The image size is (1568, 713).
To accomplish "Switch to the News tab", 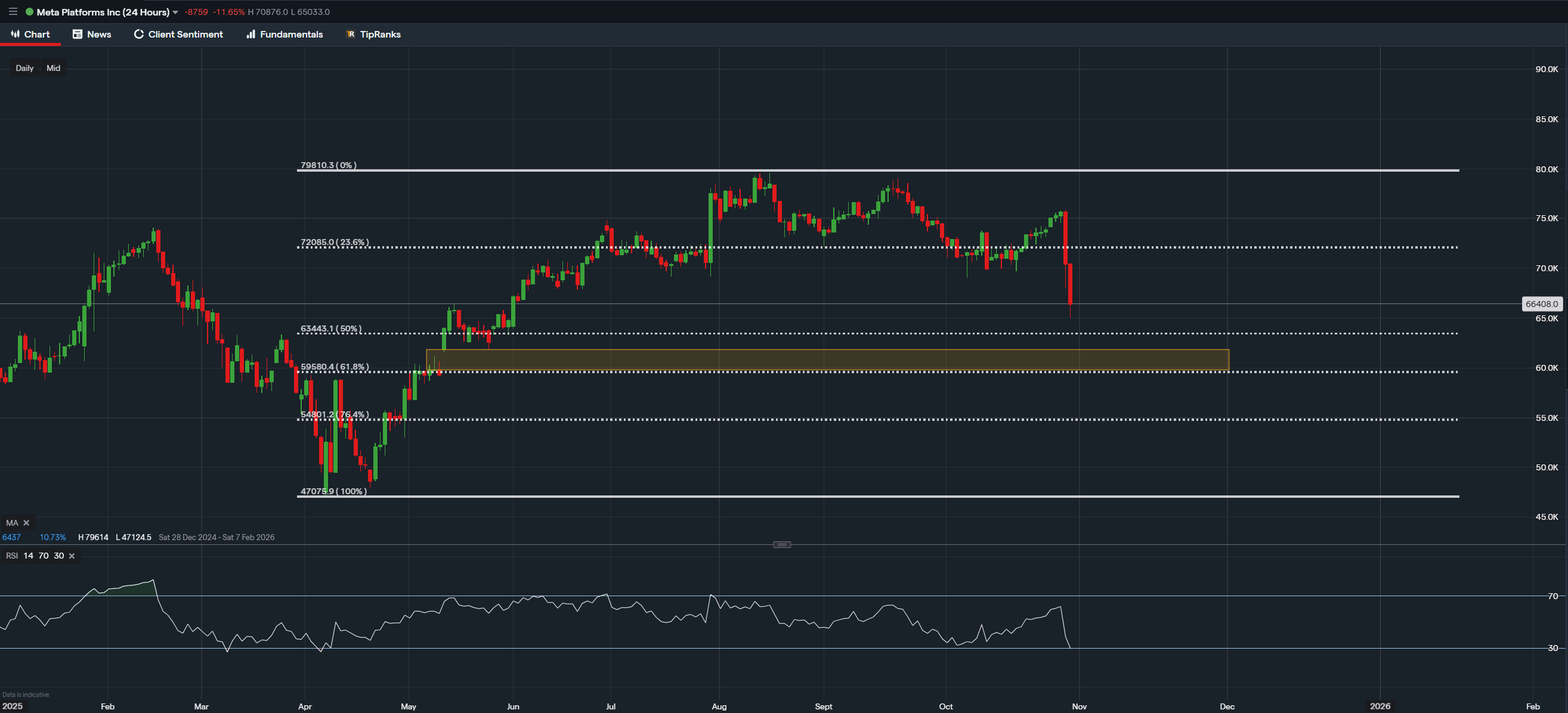I will point(98,34).
